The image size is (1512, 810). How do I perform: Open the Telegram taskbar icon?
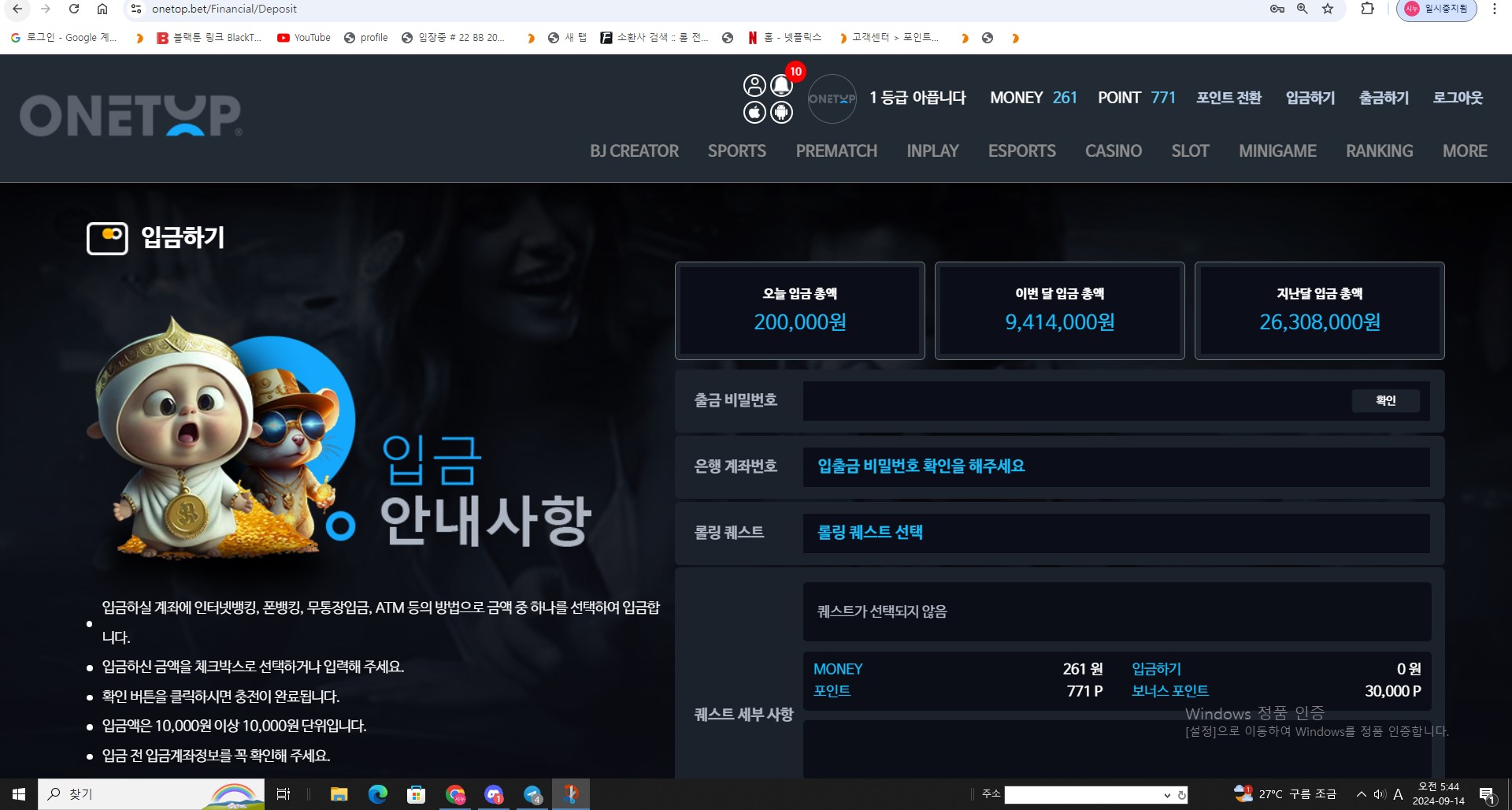tap(532, 794)
